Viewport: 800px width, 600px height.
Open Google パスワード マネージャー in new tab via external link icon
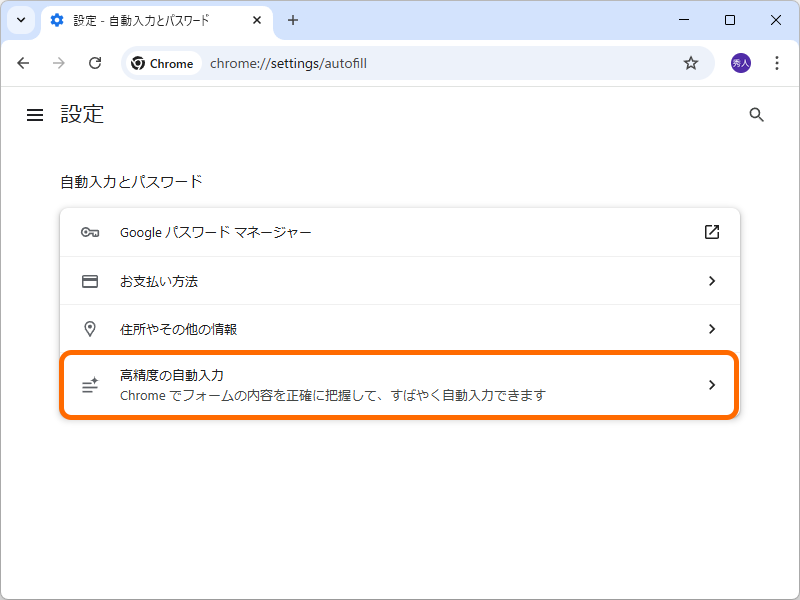(711, 232)
